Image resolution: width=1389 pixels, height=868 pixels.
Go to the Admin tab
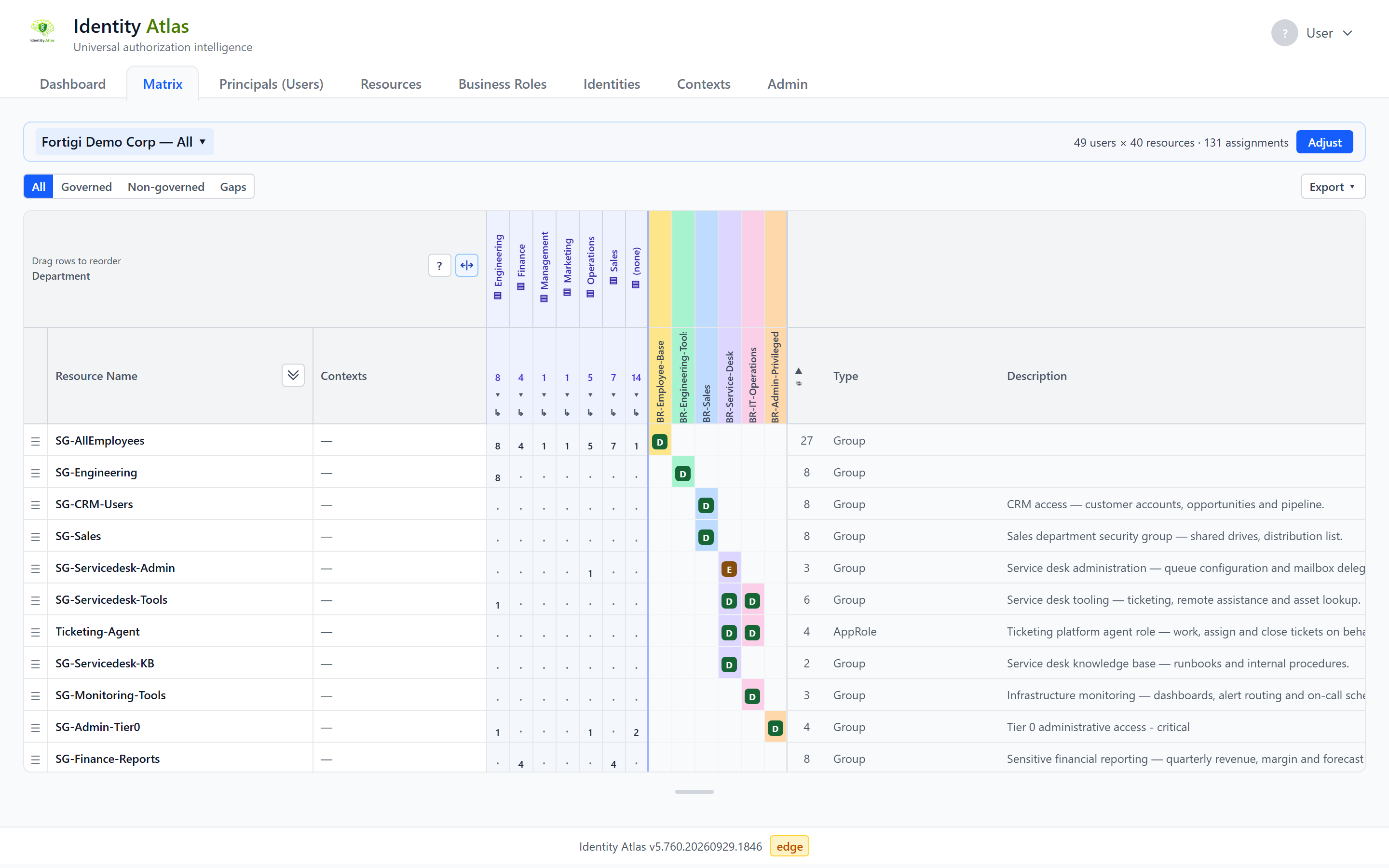click(787, 84)
